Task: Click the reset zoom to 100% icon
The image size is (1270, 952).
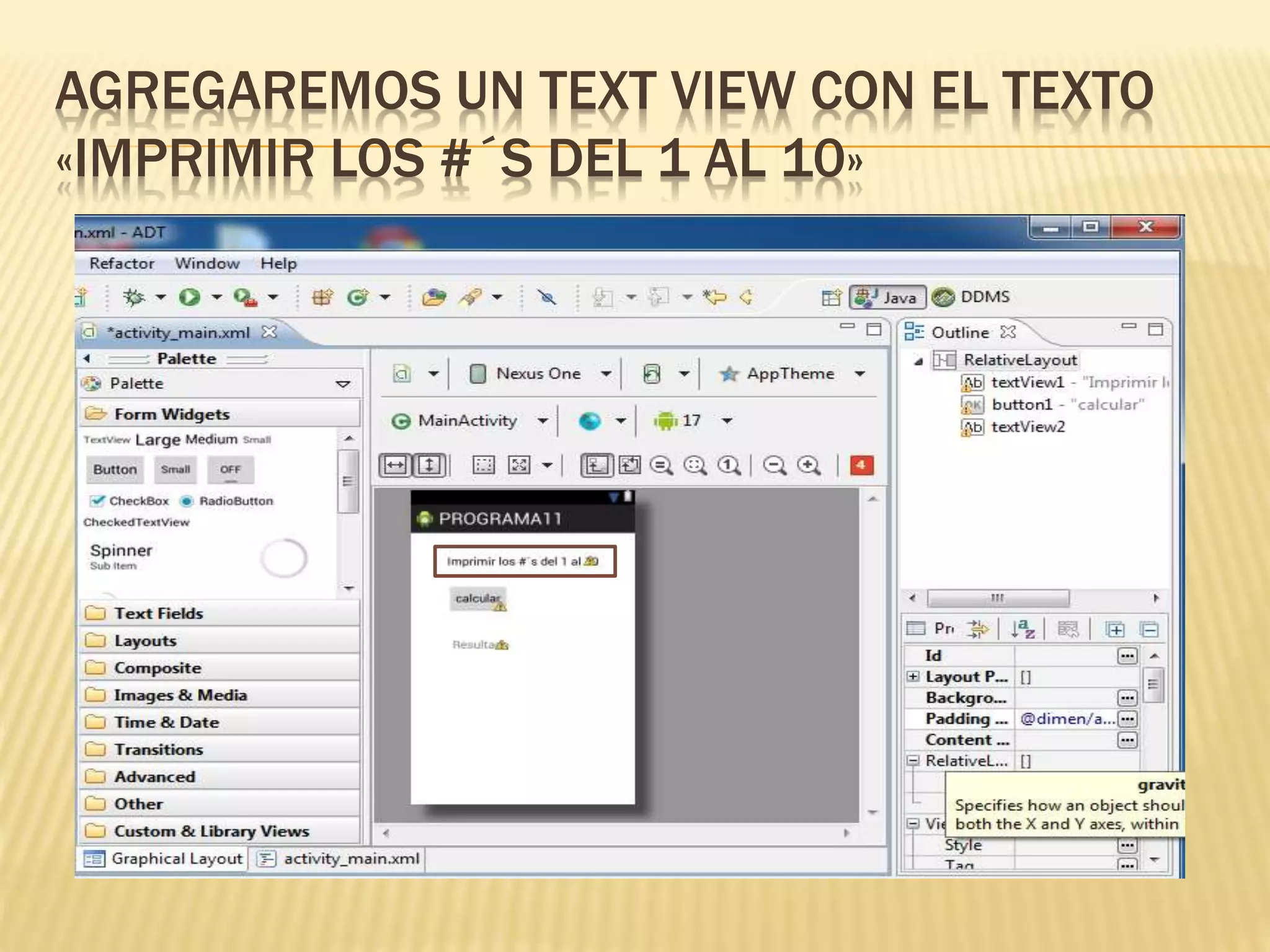Action: click(x=729, y=465)
